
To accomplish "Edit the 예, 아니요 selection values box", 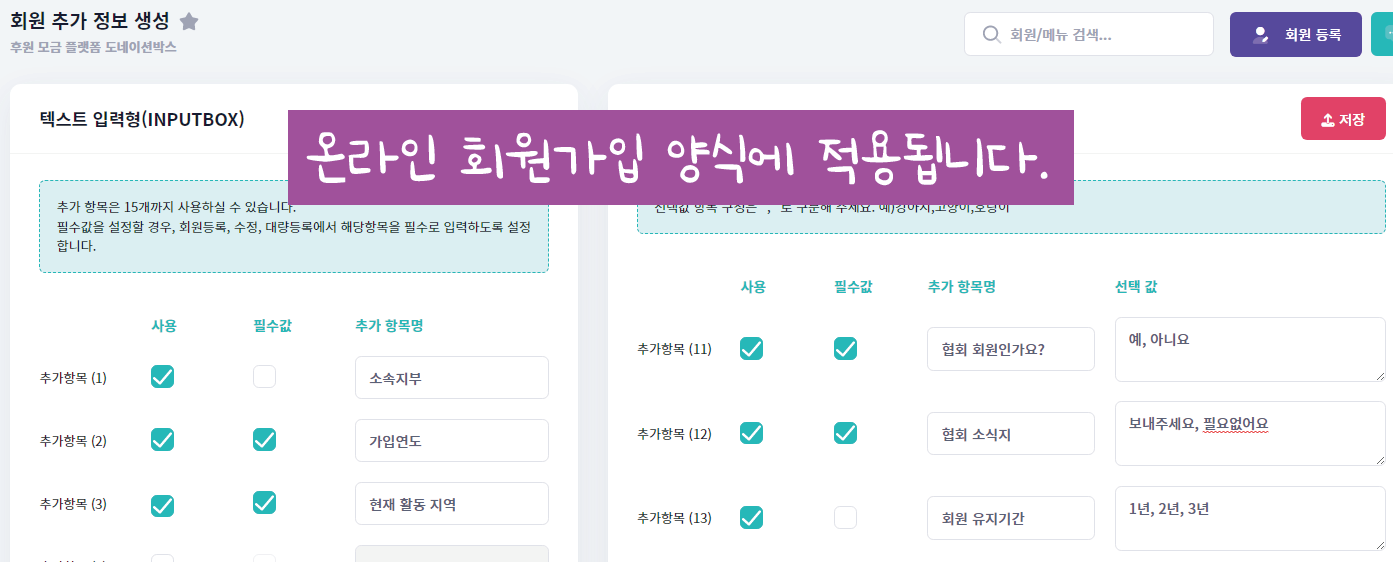I will click(x=1249, y=349).
